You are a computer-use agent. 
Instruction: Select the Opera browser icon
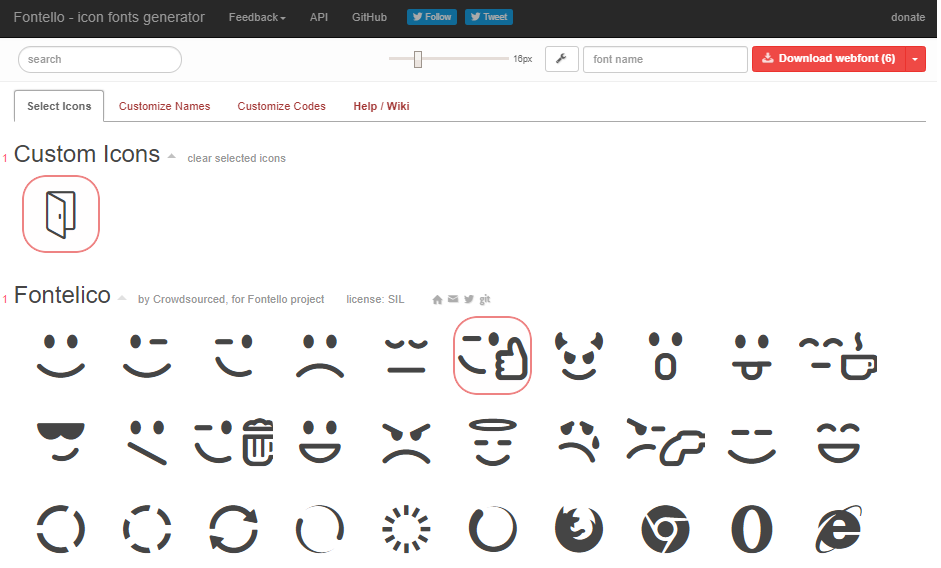pyautogui.click(x=752, y=529)
